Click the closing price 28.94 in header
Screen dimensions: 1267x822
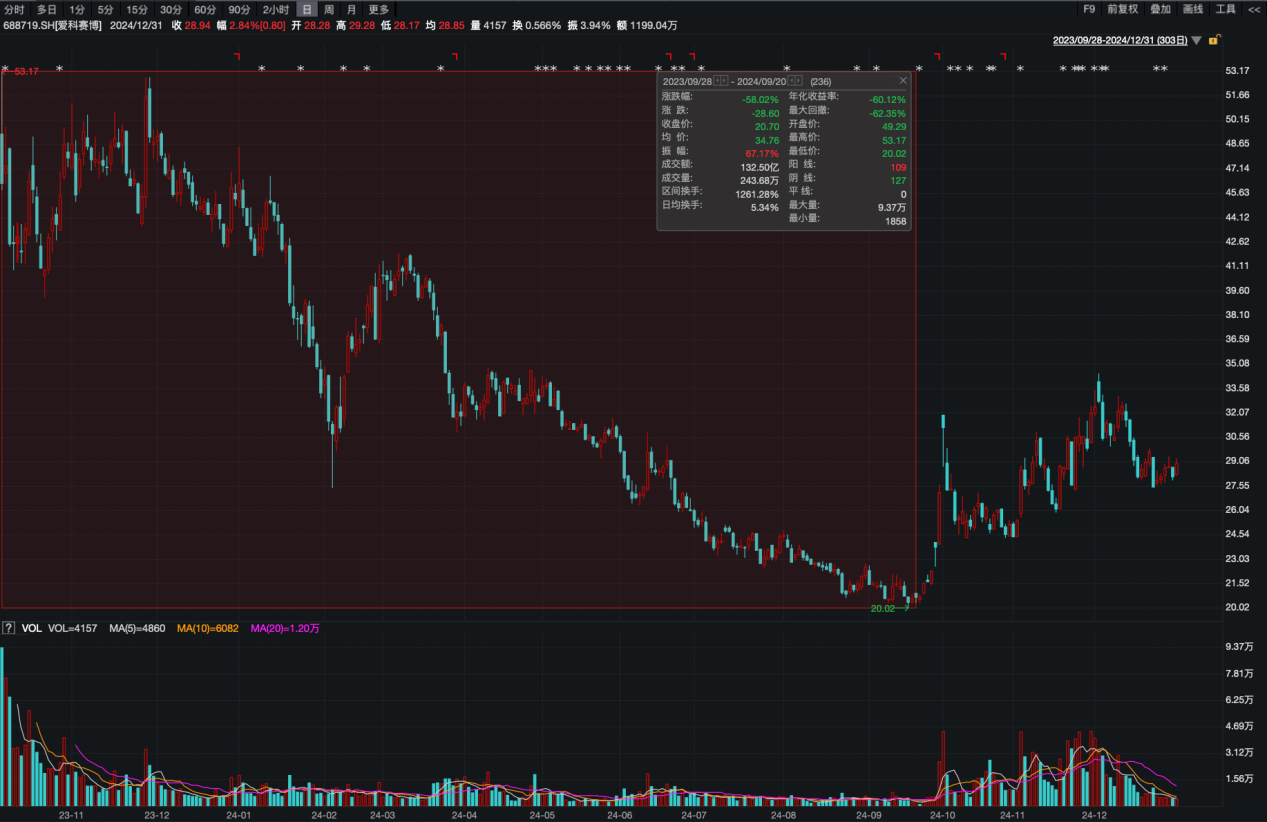196,25
